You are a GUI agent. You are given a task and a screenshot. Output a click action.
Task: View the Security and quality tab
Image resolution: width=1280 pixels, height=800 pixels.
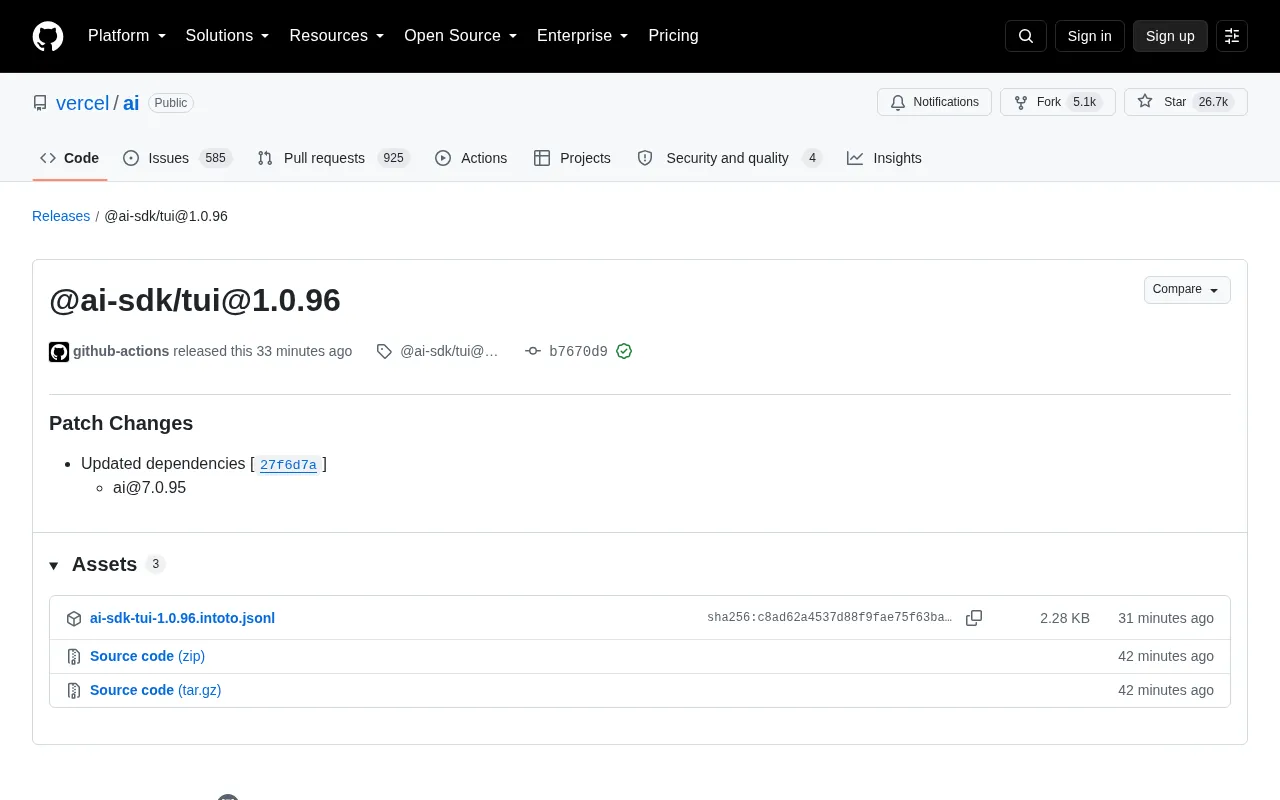(x=730, y=158)
